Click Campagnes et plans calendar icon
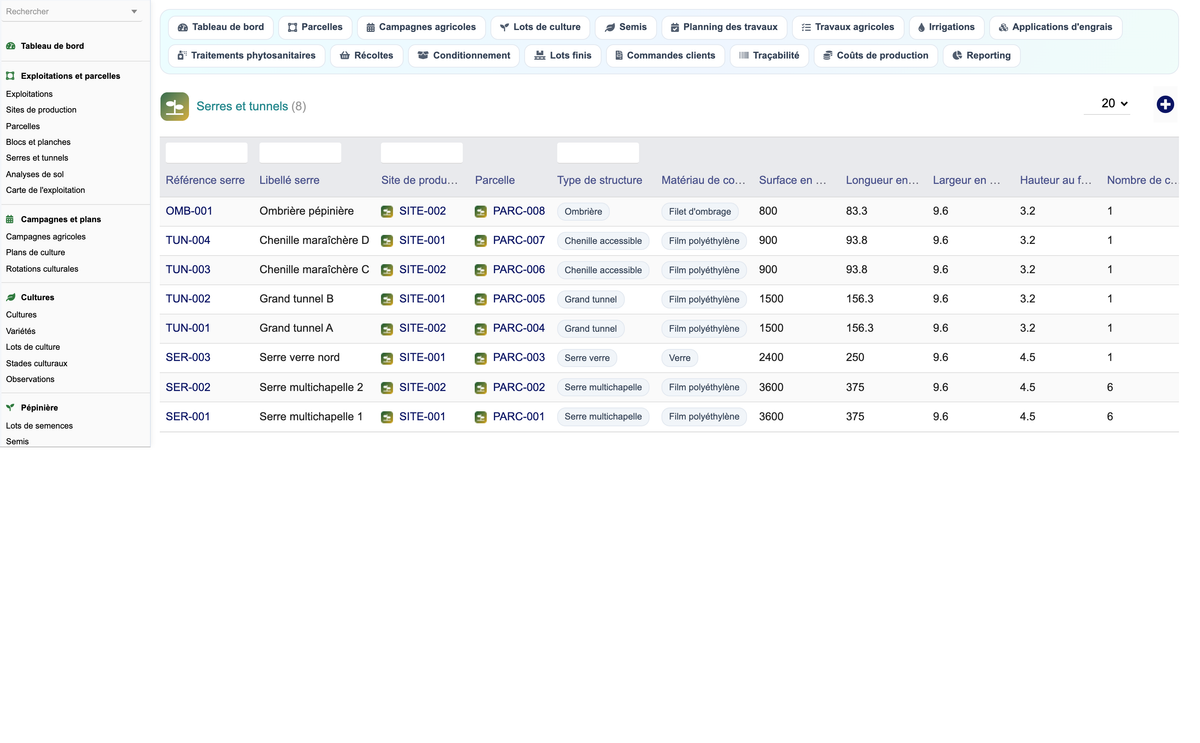This screenshot has height=743, width=1200. (11, 219)
